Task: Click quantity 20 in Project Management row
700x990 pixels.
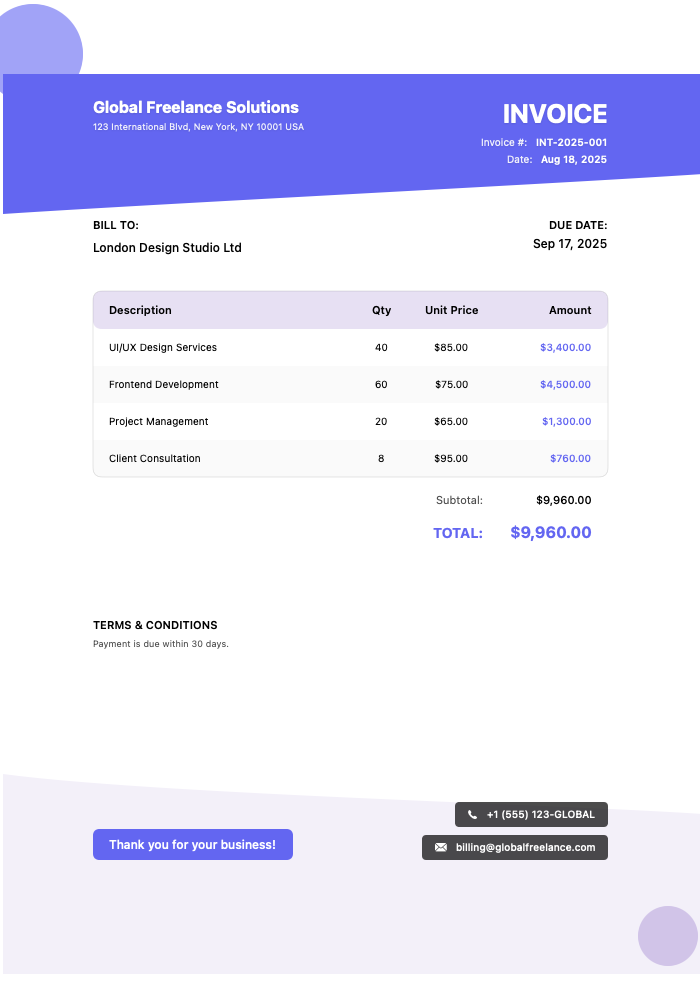Action: (x=381, y=422)
